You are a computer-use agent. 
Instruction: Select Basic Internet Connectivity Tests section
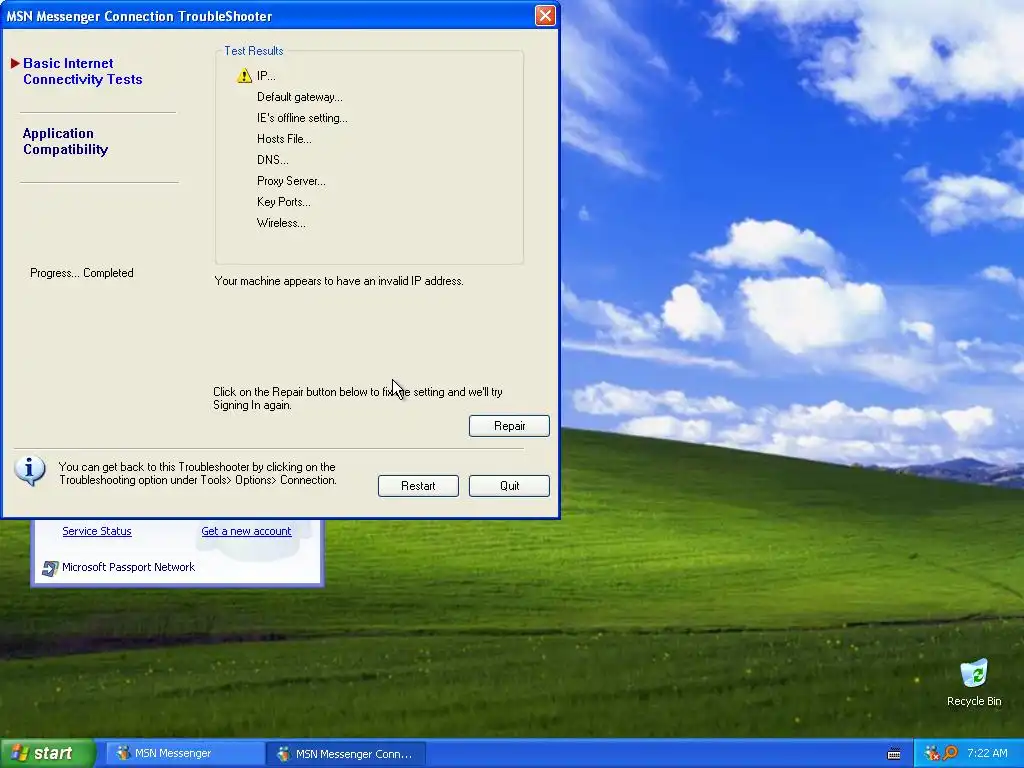pyautogui.click(x=82, y=71)
